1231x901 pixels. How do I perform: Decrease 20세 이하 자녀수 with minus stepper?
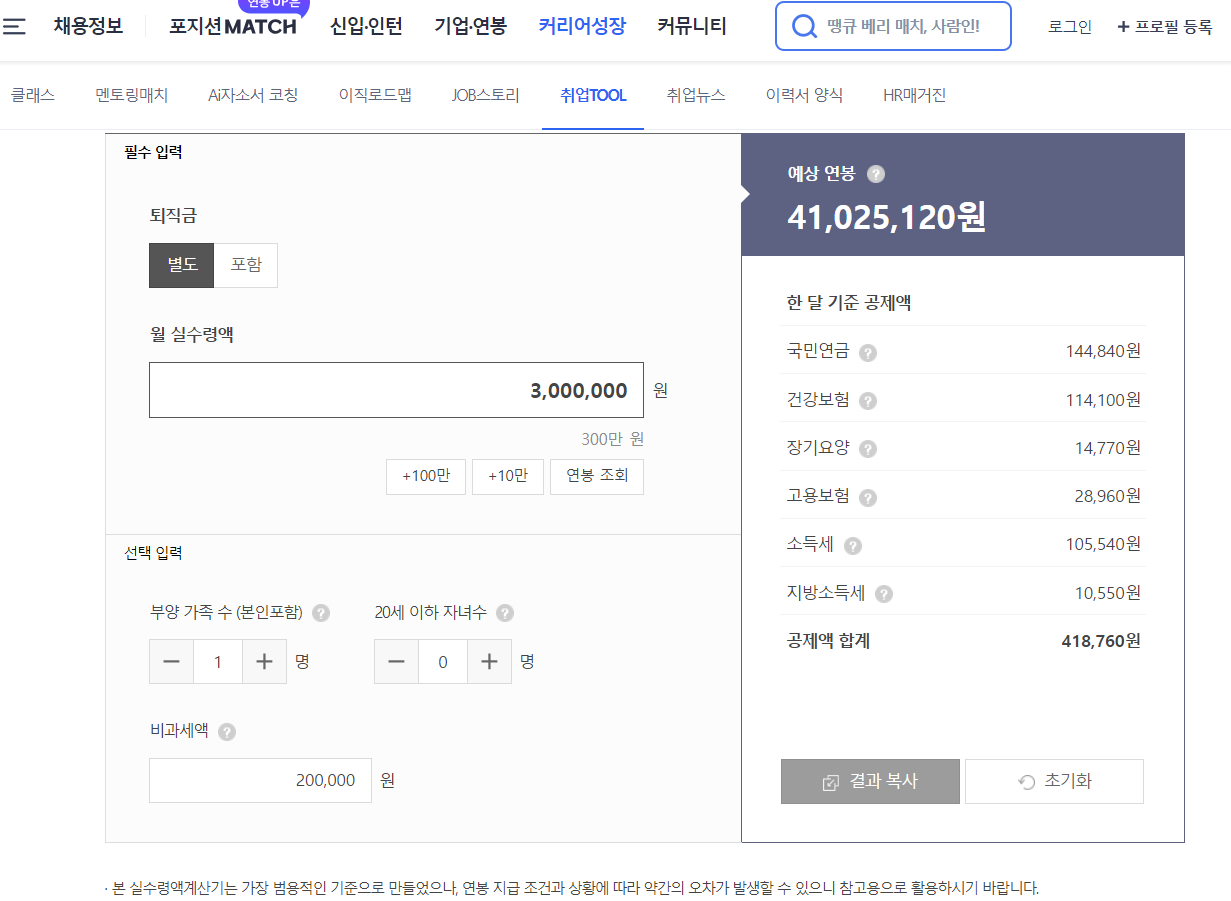click(x=396, y=661)
